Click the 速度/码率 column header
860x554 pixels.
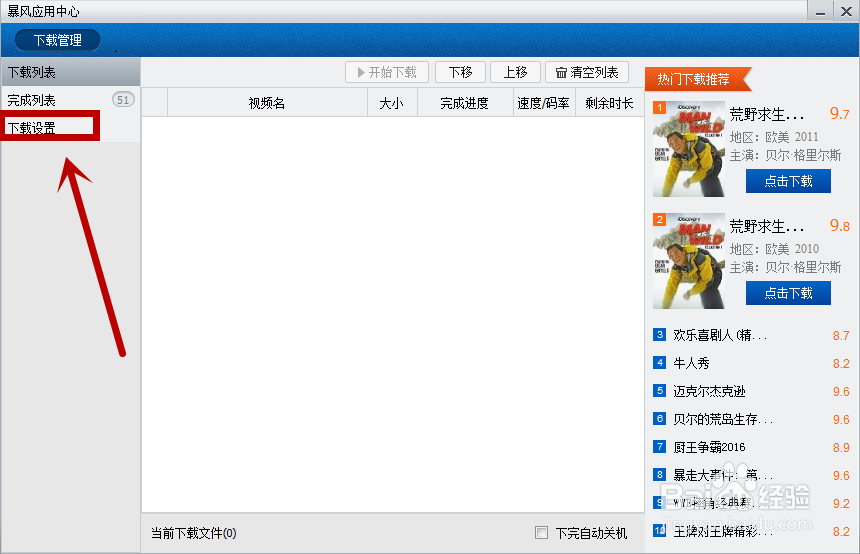coord(544,103)
